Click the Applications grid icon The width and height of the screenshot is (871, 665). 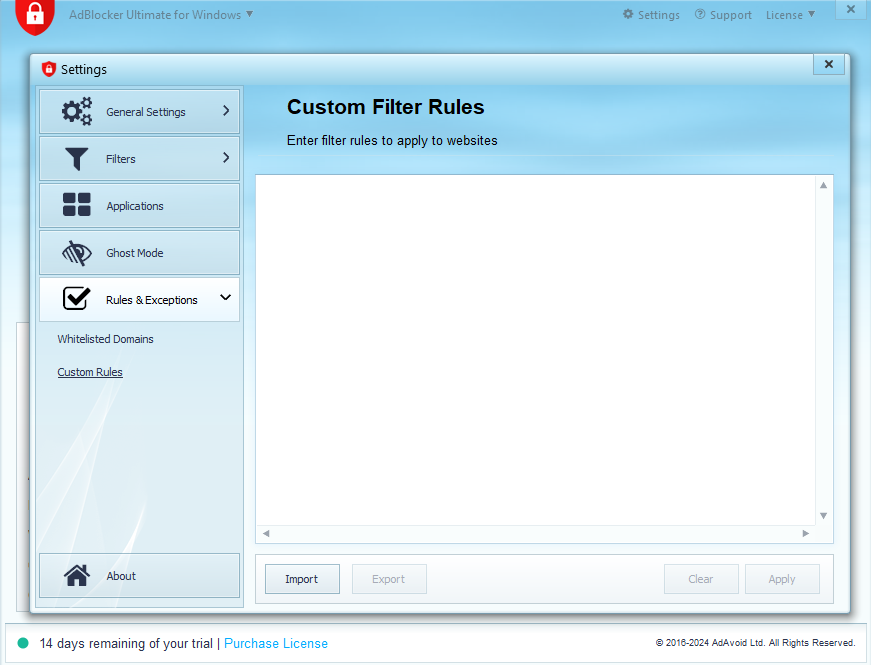click(77, 206)
